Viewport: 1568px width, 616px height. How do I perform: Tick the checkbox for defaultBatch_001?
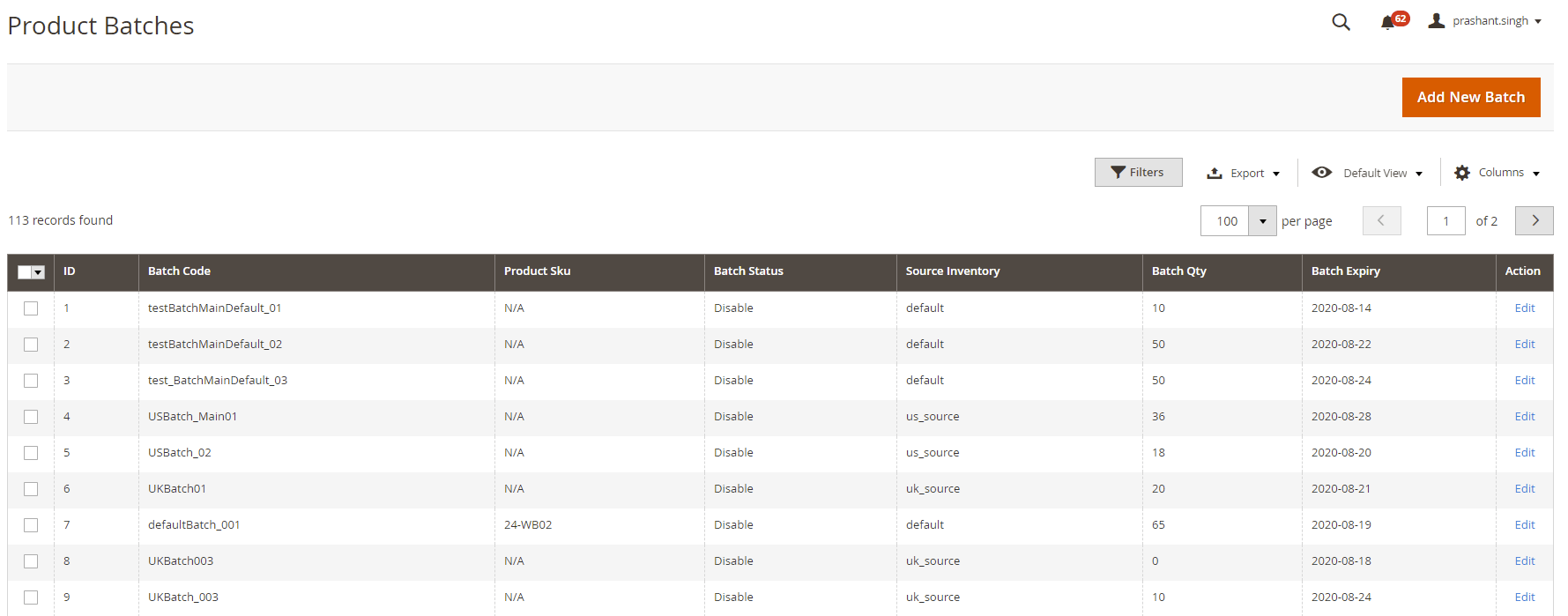tap(31, 525)
